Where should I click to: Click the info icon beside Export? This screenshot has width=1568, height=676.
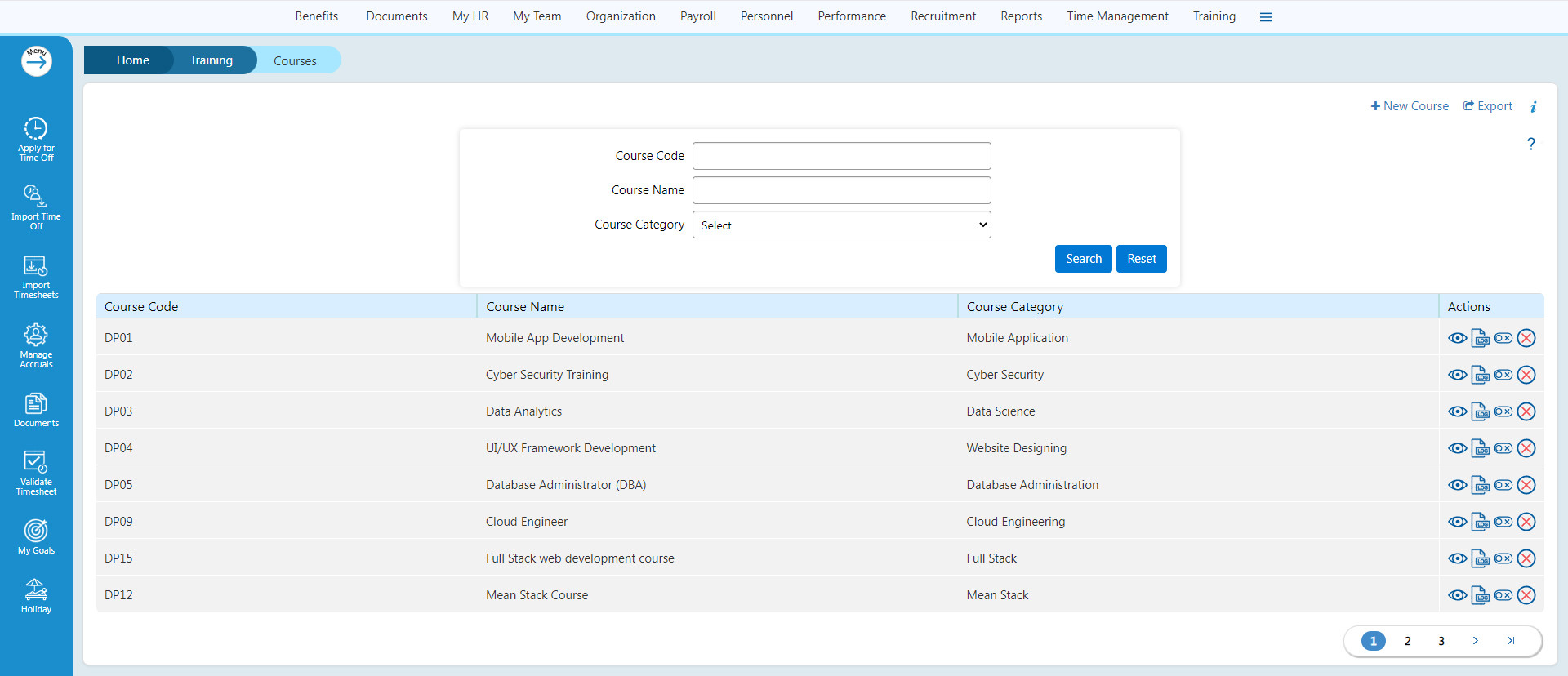coord(1533,107)
